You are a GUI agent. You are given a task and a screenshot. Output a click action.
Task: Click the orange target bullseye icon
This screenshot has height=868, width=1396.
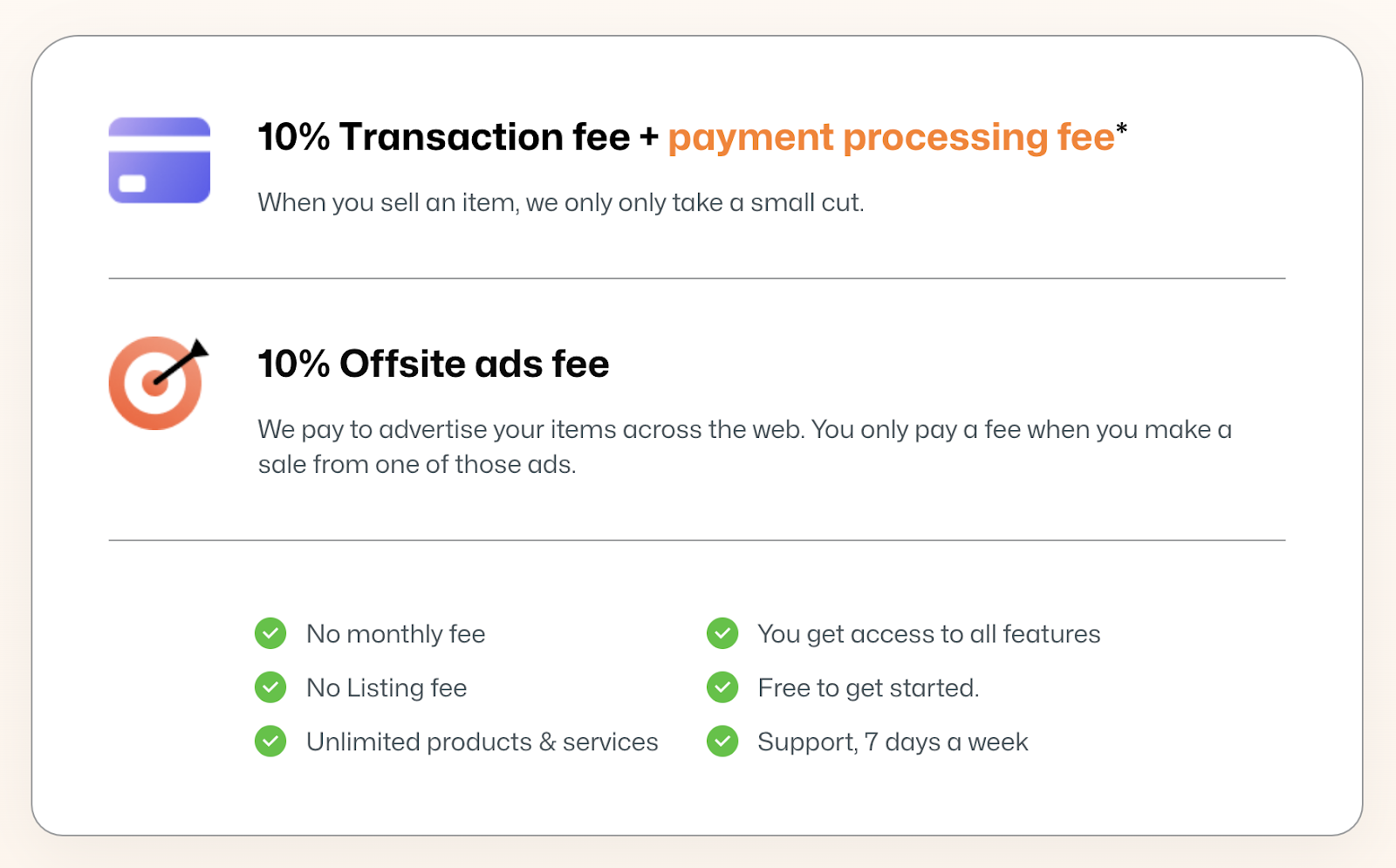[158, 383]
